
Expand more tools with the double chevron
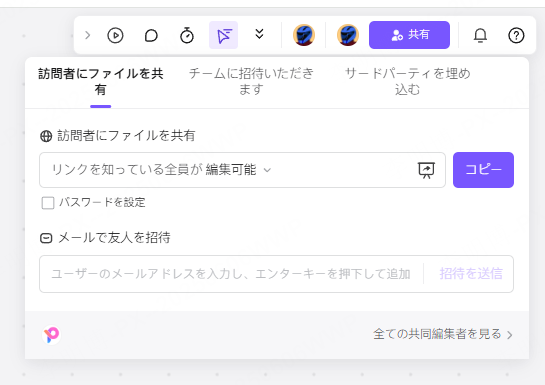point(259,34)
